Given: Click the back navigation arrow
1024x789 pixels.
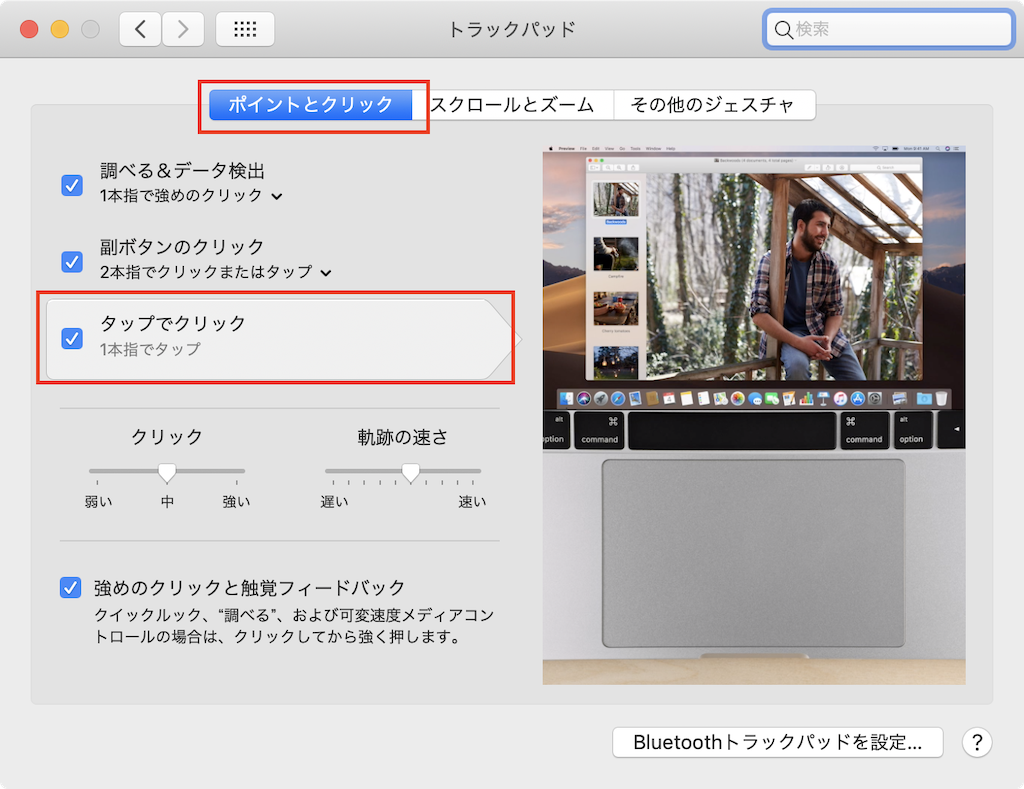Looking at the screenshot, I should (139, 29).
